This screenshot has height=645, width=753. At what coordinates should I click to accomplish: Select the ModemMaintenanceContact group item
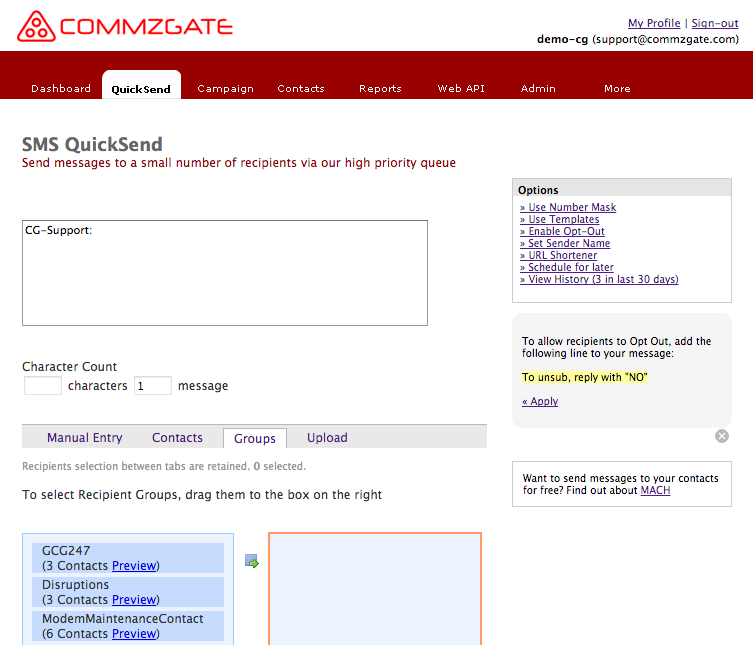(128, 626)
